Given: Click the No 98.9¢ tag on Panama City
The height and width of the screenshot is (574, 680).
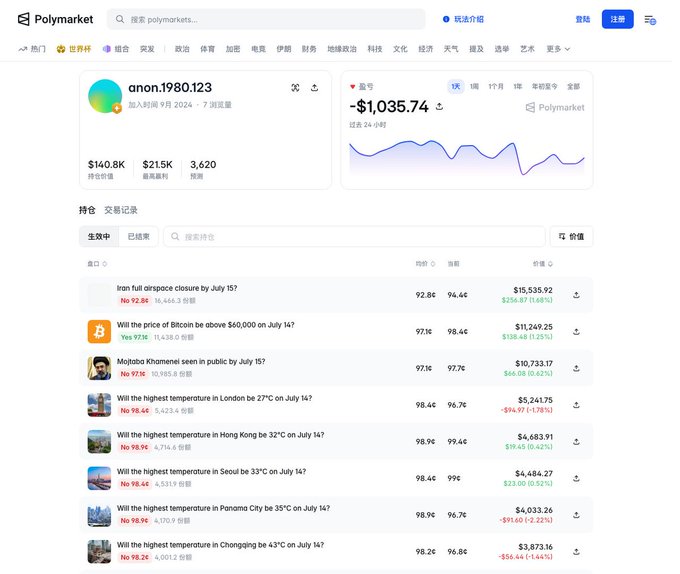Looking at the screenshot, I should 134,520.
